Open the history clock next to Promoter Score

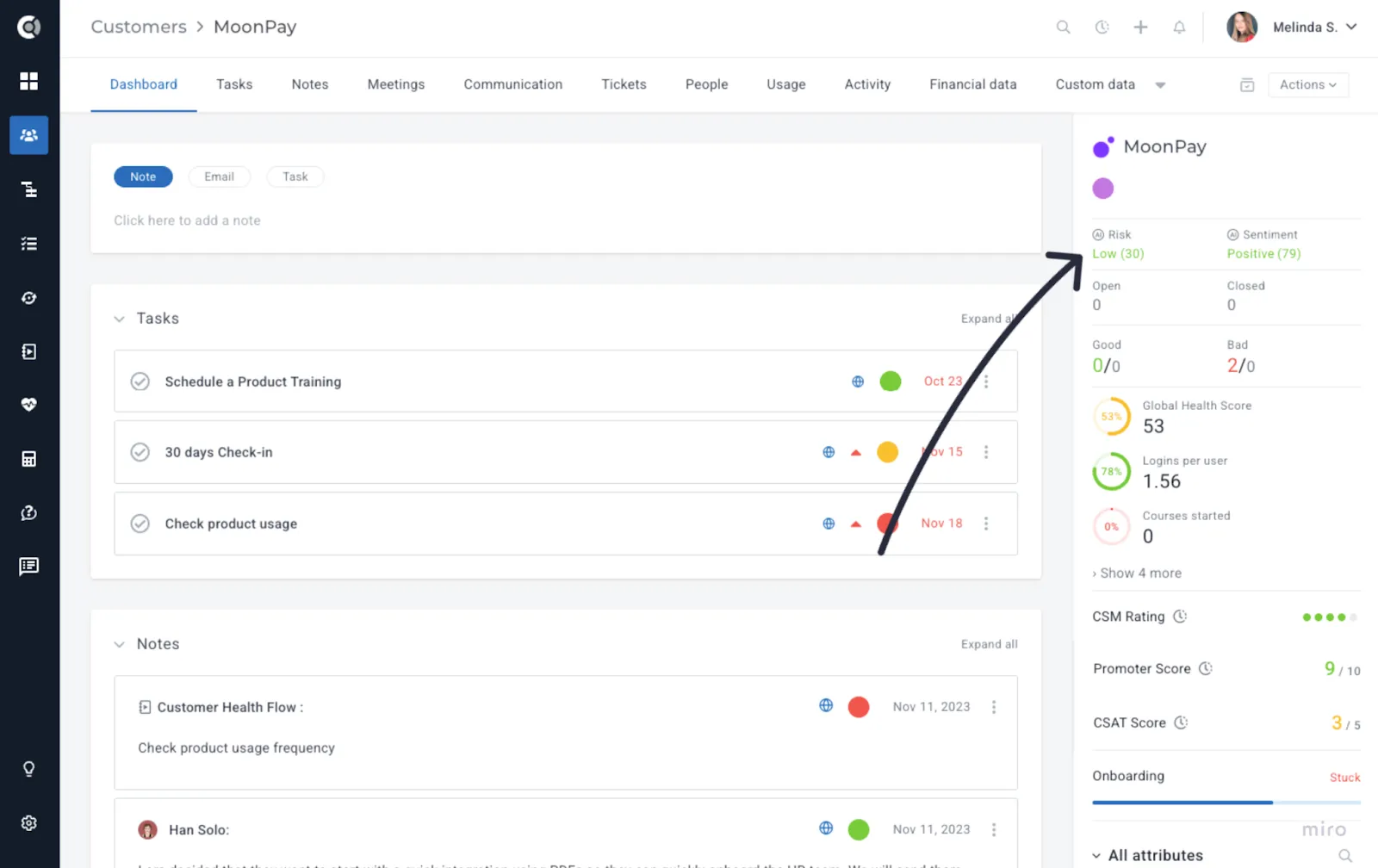click(x=1206, y=668)
